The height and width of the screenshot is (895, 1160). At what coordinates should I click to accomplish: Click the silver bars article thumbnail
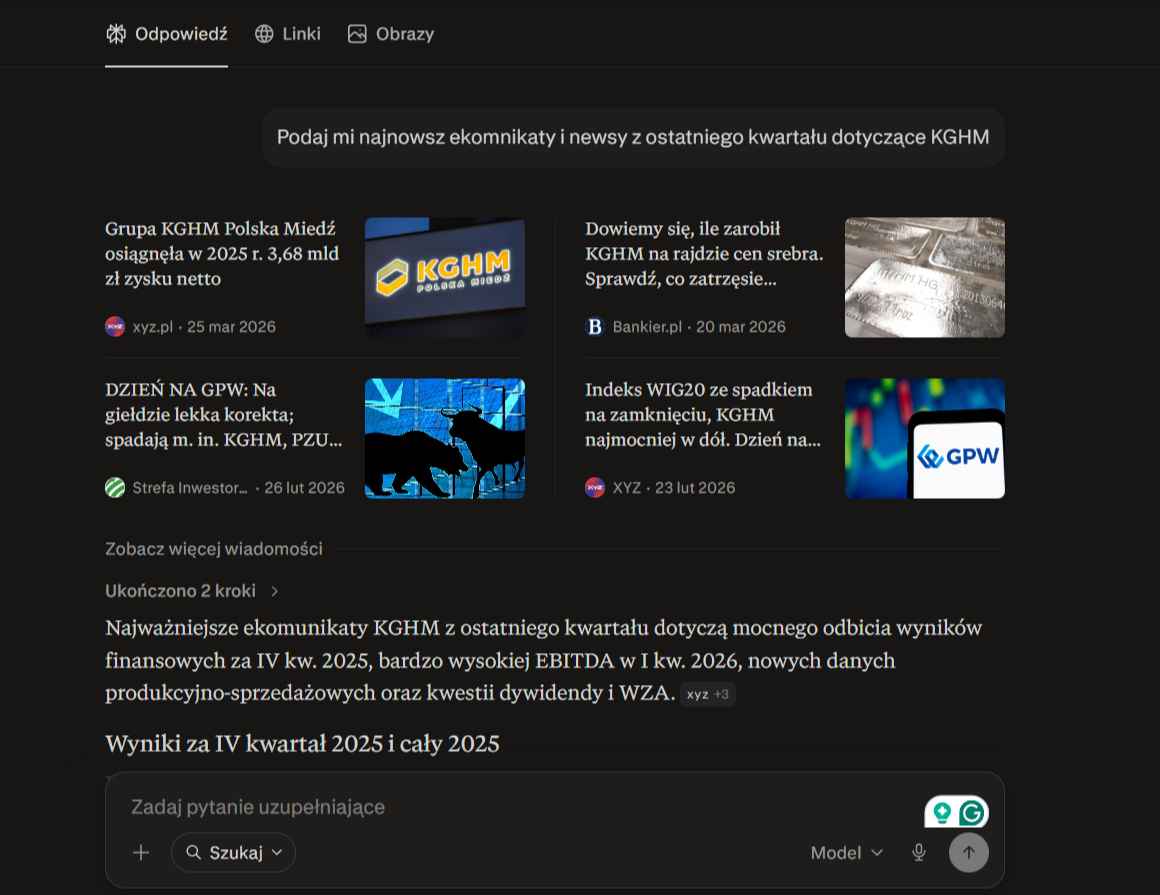tap(925, 277)
